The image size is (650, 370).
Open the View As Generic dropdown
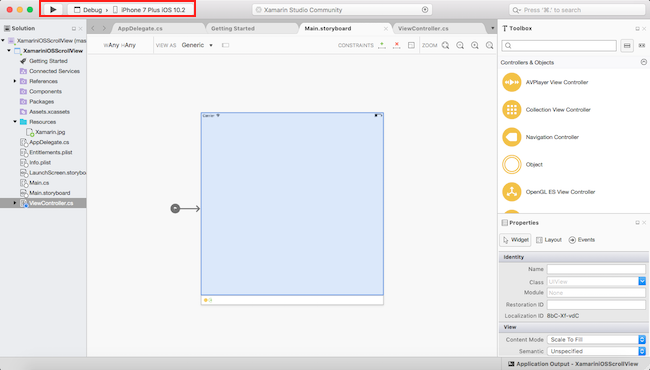pos(197,45)
